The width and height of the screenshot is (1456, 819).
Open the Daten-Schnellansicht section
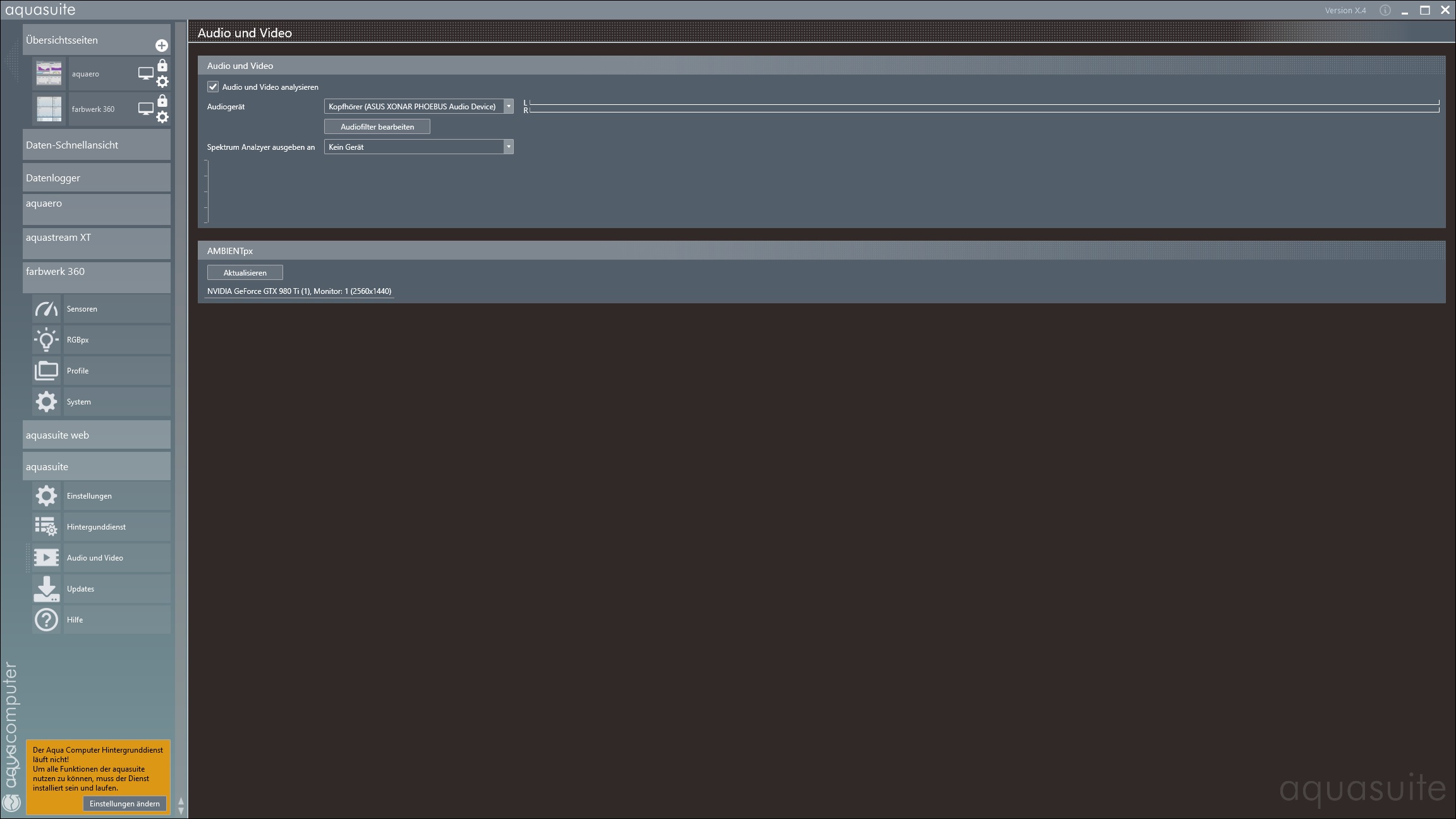[96, 145]
